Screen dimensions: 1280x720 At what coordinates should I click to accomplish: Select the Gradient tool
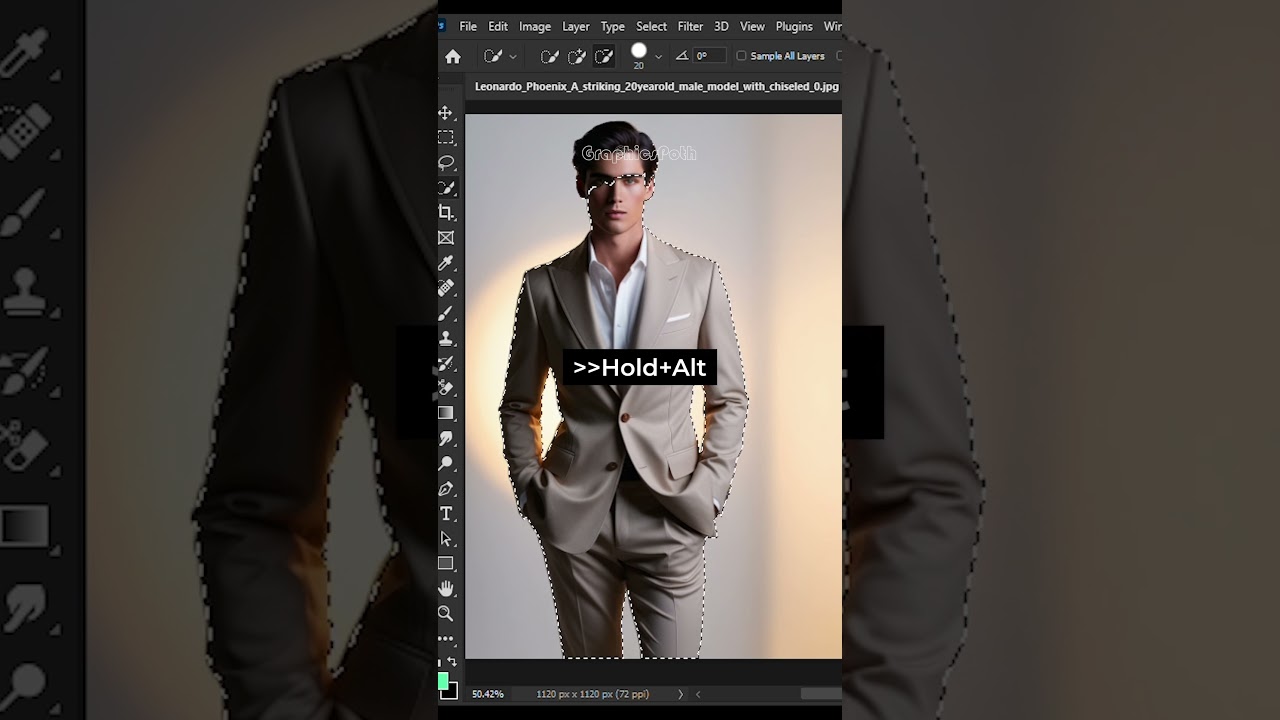(x=446, y=413)
